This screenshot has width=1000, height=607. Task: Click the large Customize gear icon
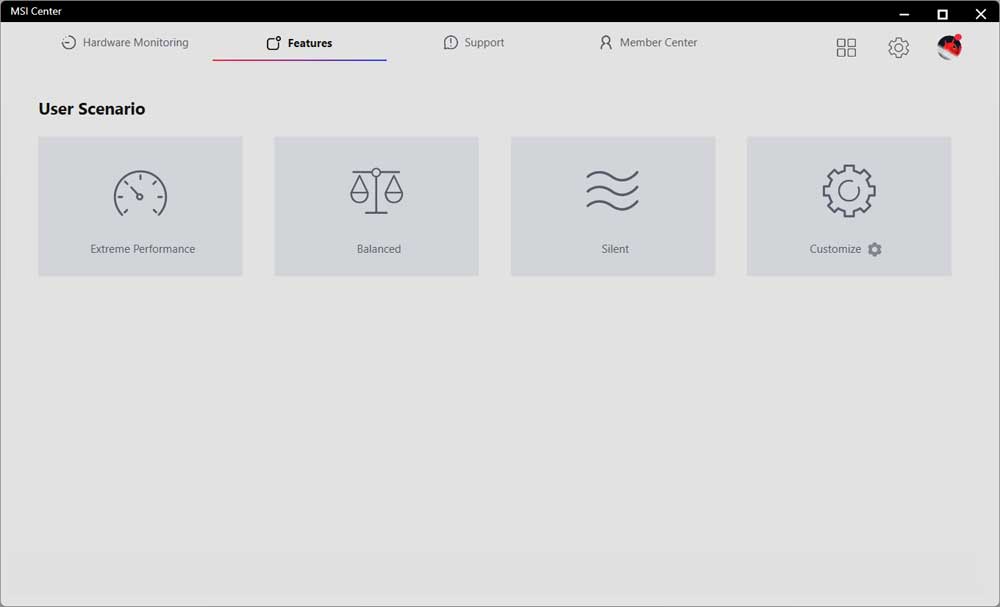(x=848, y=191)
